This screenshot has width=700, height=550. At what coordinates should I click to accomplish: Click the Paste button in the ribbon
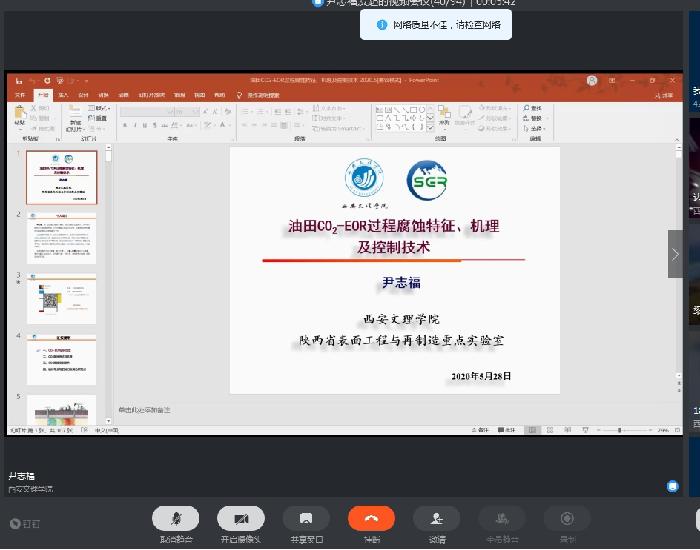coord(21,119)
